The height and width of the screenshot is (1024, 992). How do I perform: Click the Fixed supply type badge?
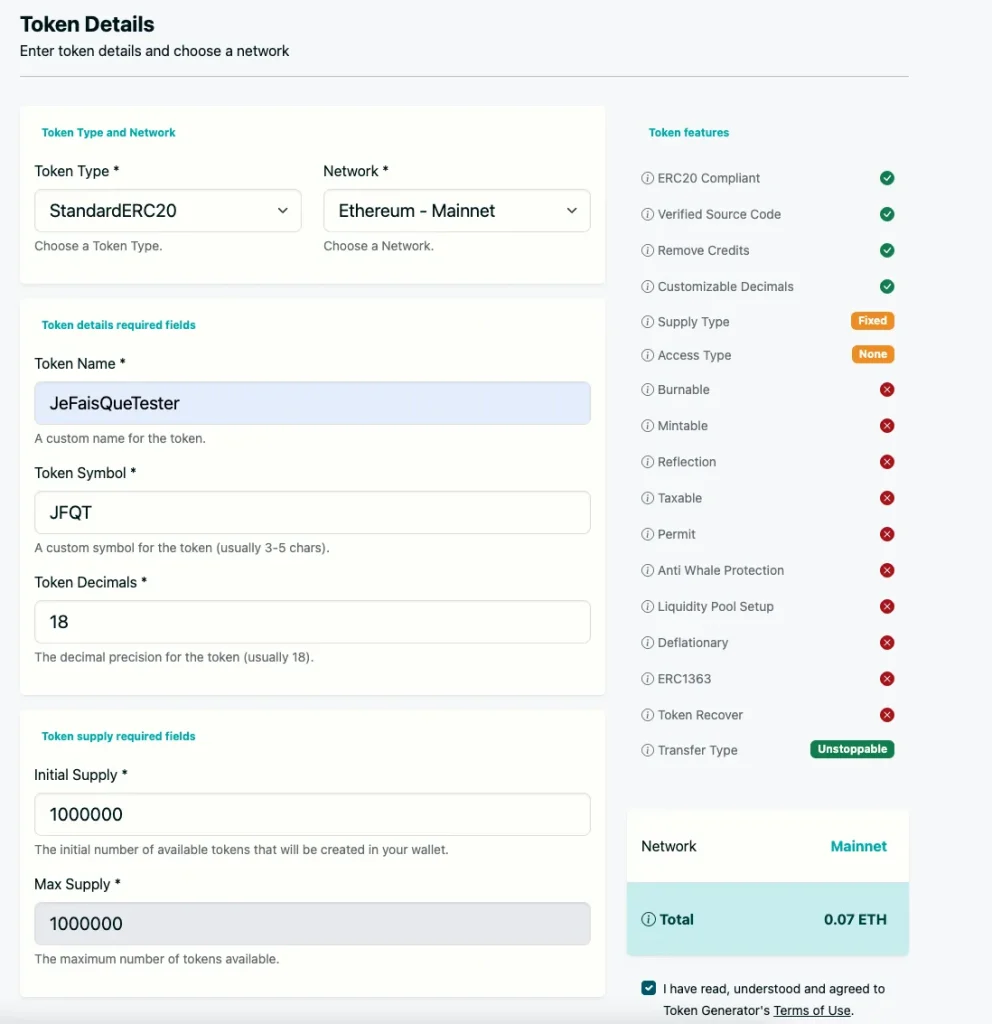872,321
